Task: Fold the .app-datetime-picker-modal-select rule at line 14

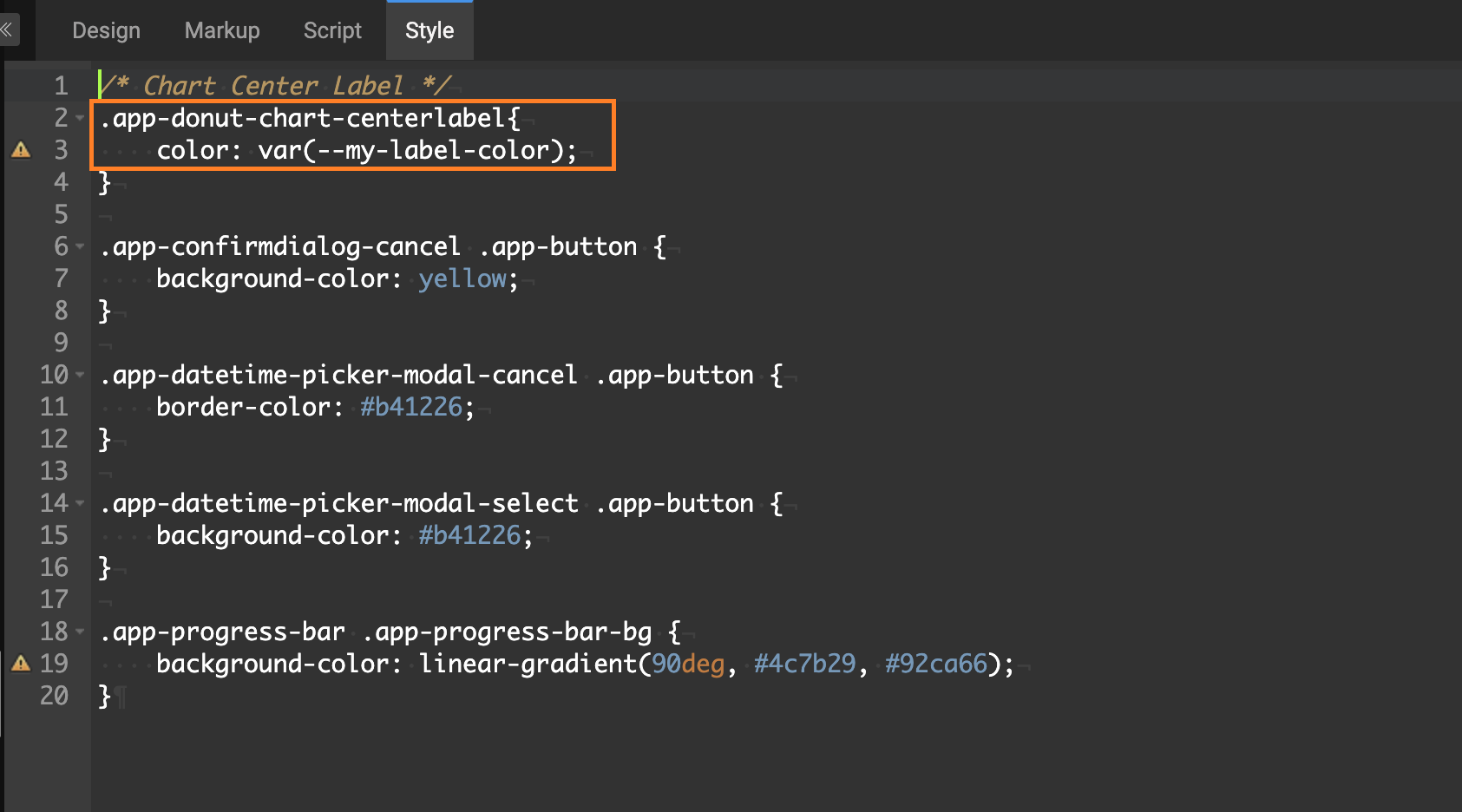Action: click(x=79, y=503)
